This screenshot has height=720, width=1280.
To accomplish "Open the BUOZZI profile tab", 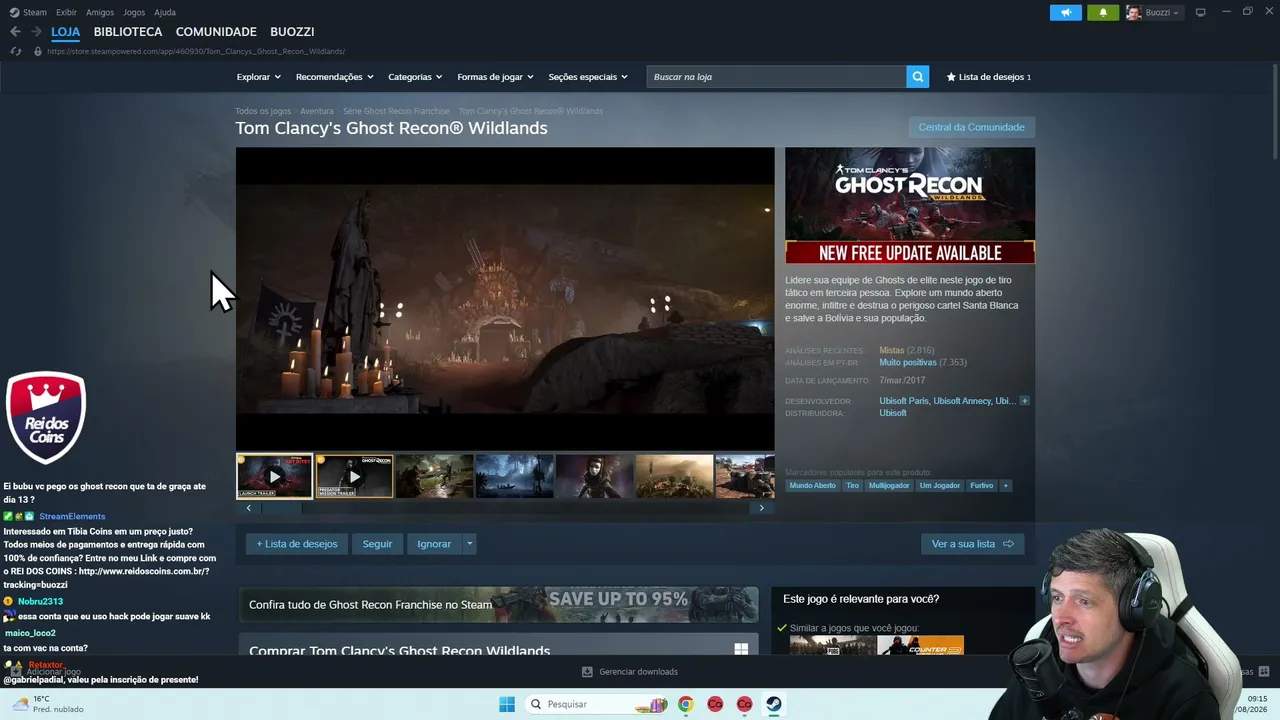I will pyautogui.click(x=292, y=32).
